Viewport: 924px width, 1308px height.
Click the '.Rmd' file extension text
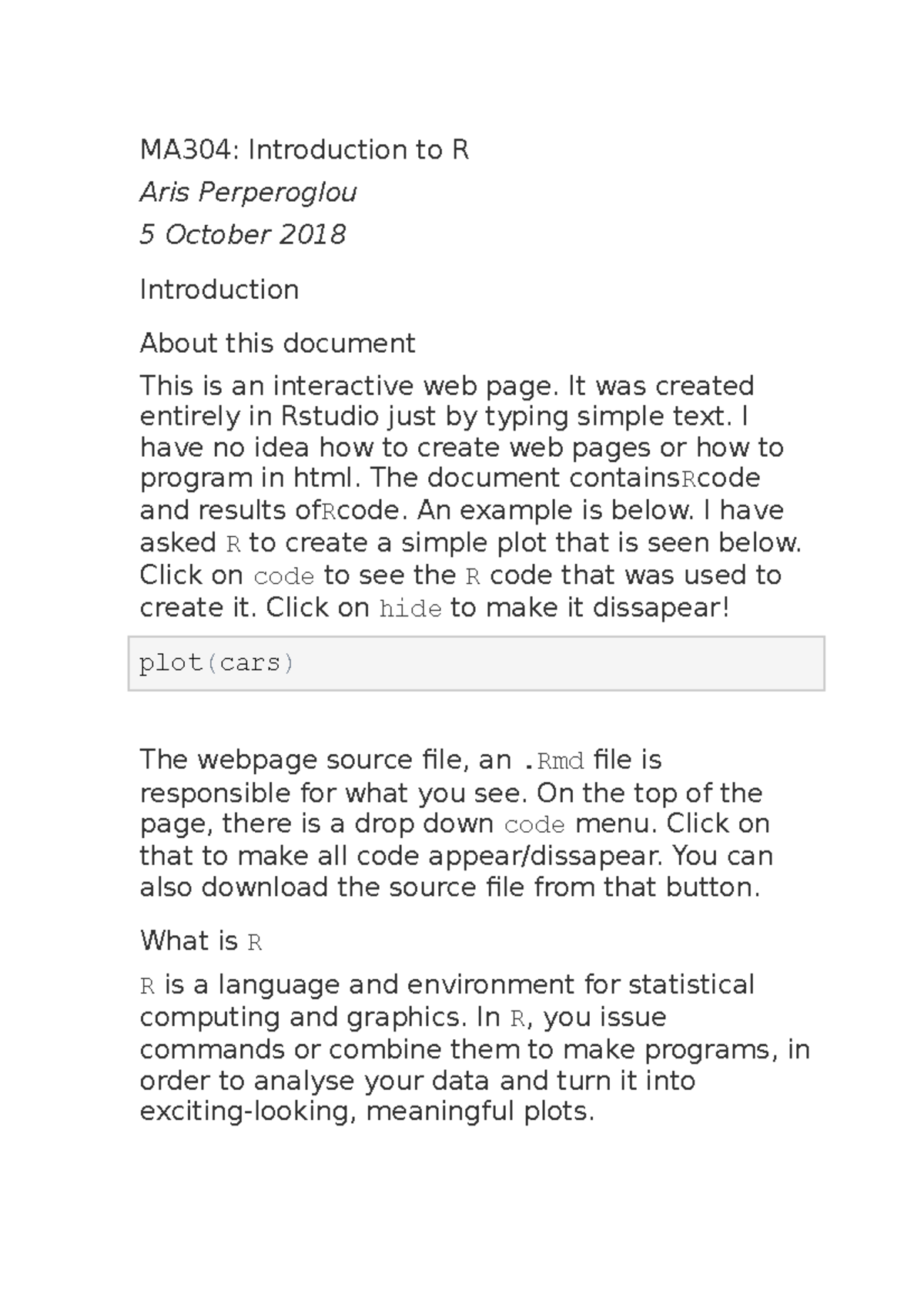[553, 761]
